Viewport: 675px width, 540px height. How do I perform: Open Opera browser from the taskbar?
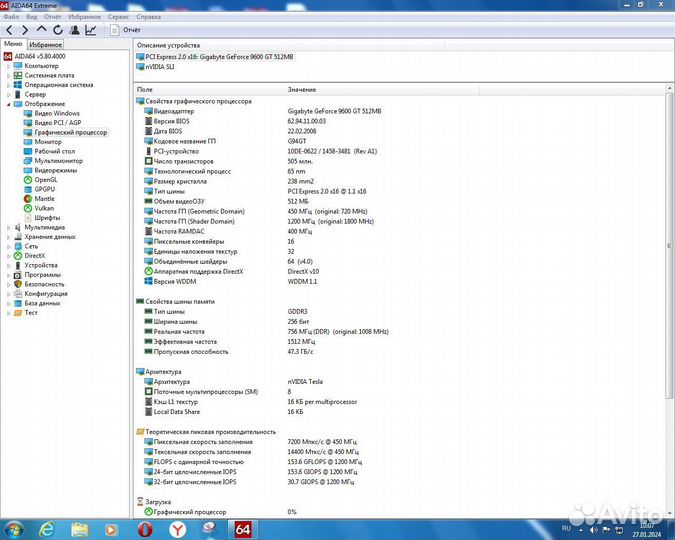145,529
